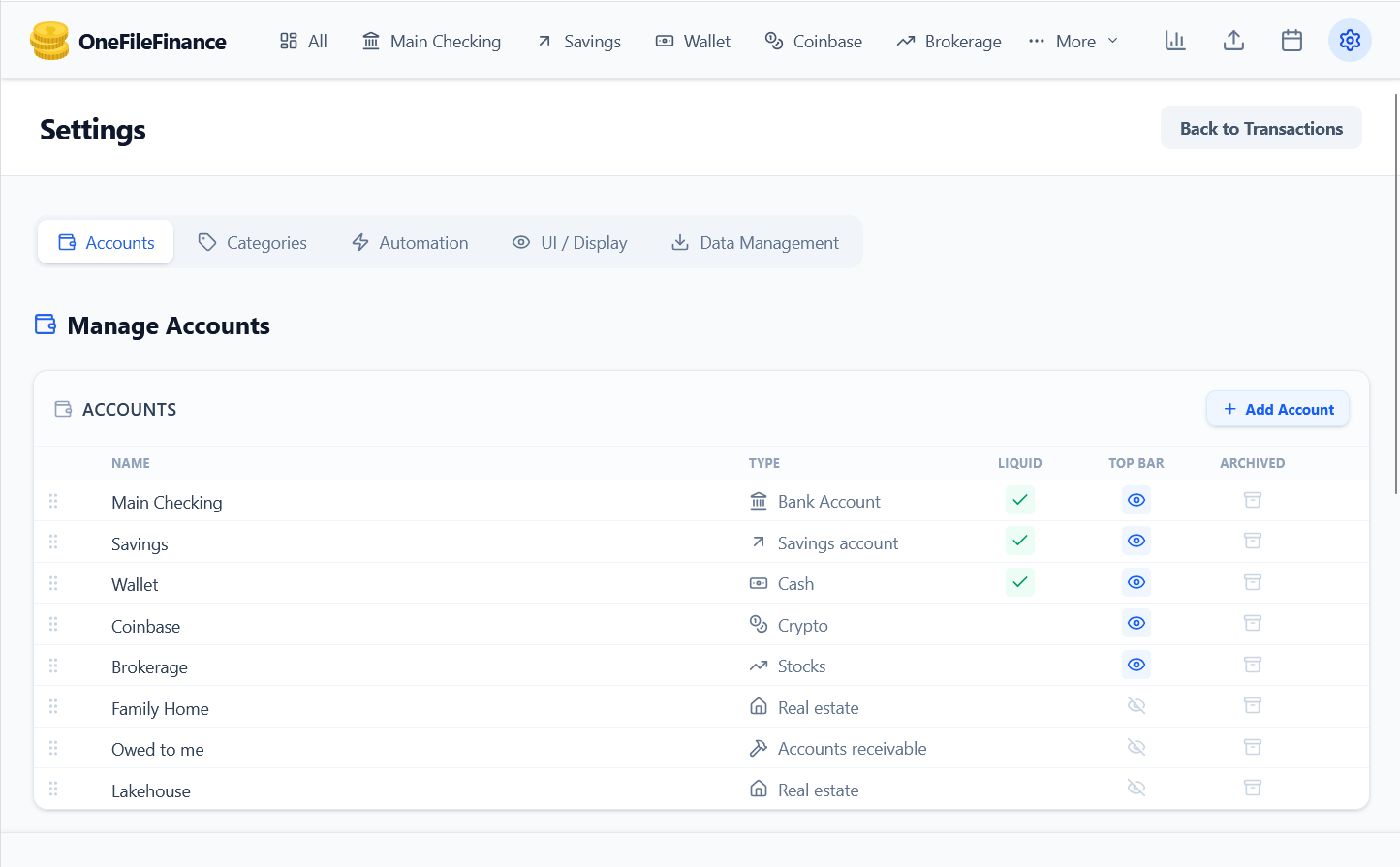Click Back to Transactions
This screenshot has width=1400, height=867.
point(1260,127)
